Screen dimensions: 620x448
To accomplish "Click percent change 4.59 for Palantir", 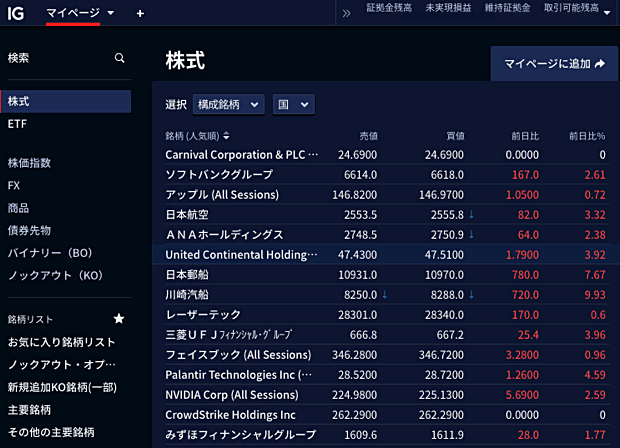I will [x=595, y=374].
